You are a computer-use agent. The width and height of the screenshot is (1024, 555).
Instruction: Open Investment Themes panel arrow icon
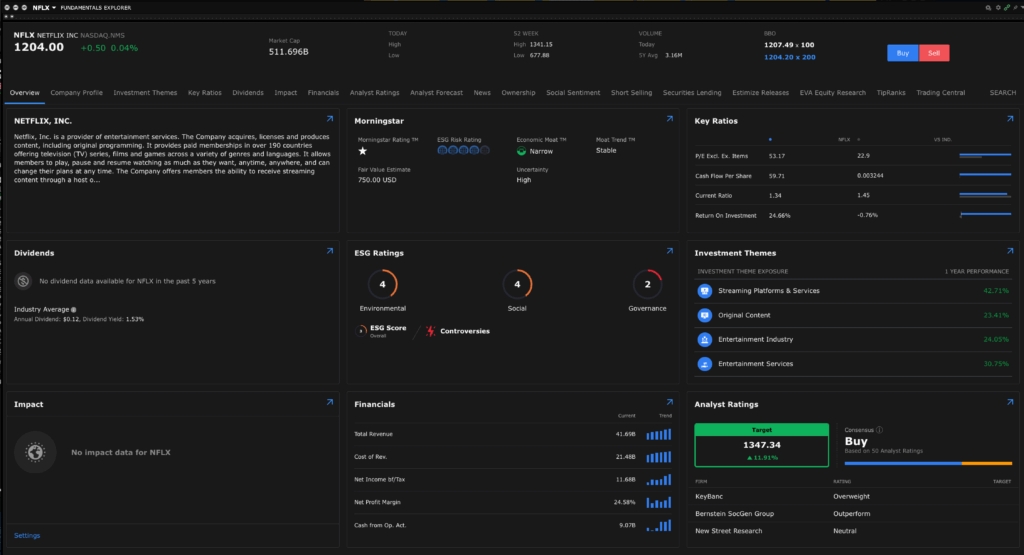(1010, 252)
